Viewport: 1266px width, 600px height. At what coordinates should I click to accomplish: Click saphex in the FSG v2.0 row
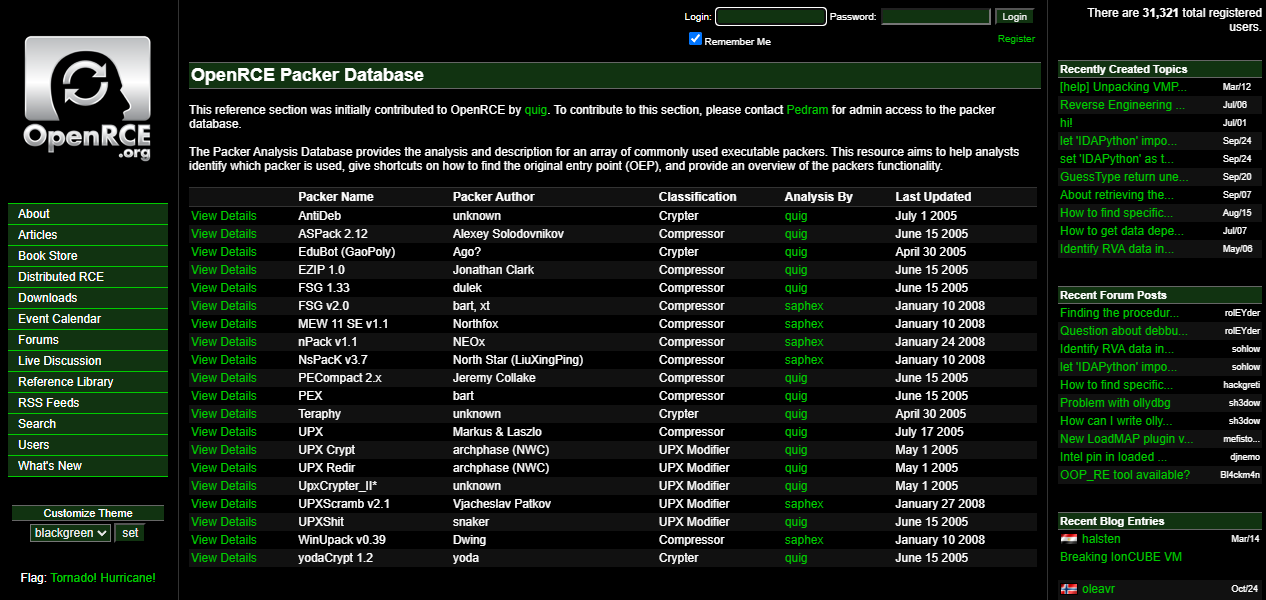coord(804,306)
